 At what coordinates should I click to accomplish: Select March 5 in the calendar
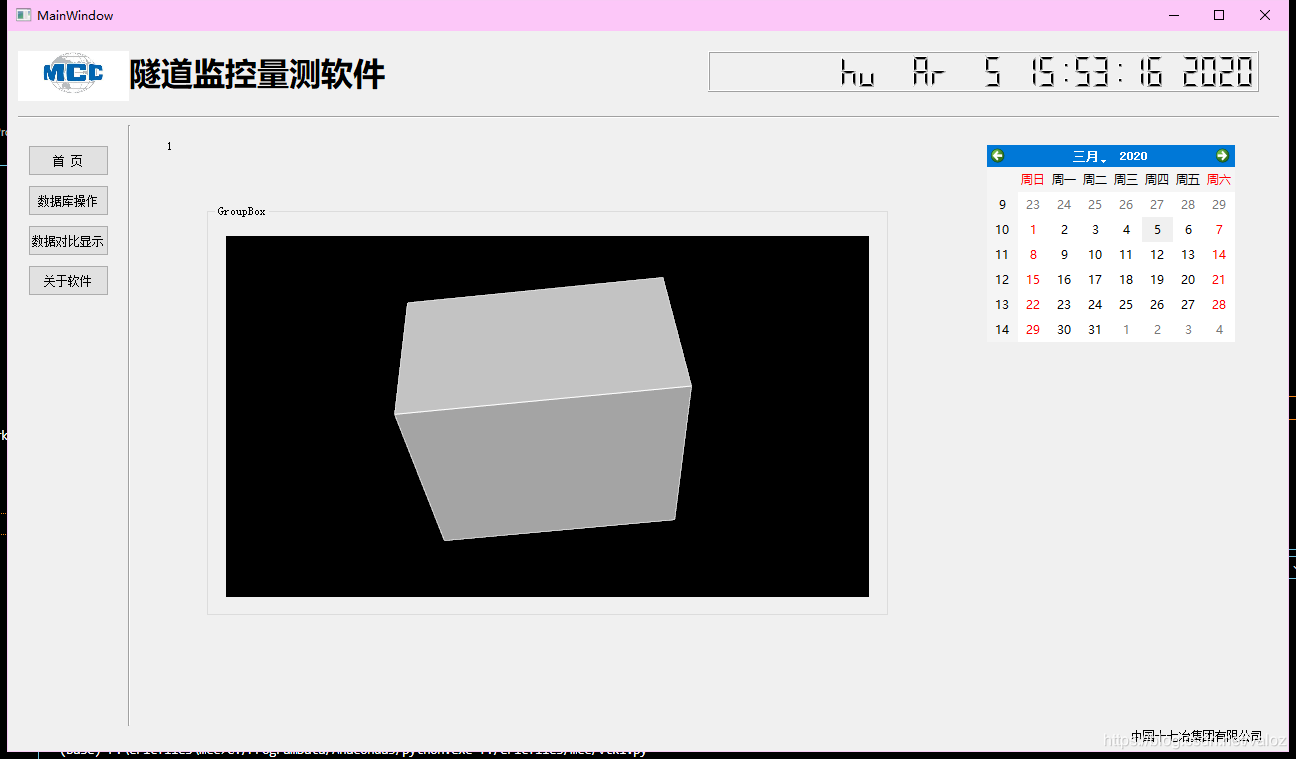pyautogui.click(x=1157, y=229)
